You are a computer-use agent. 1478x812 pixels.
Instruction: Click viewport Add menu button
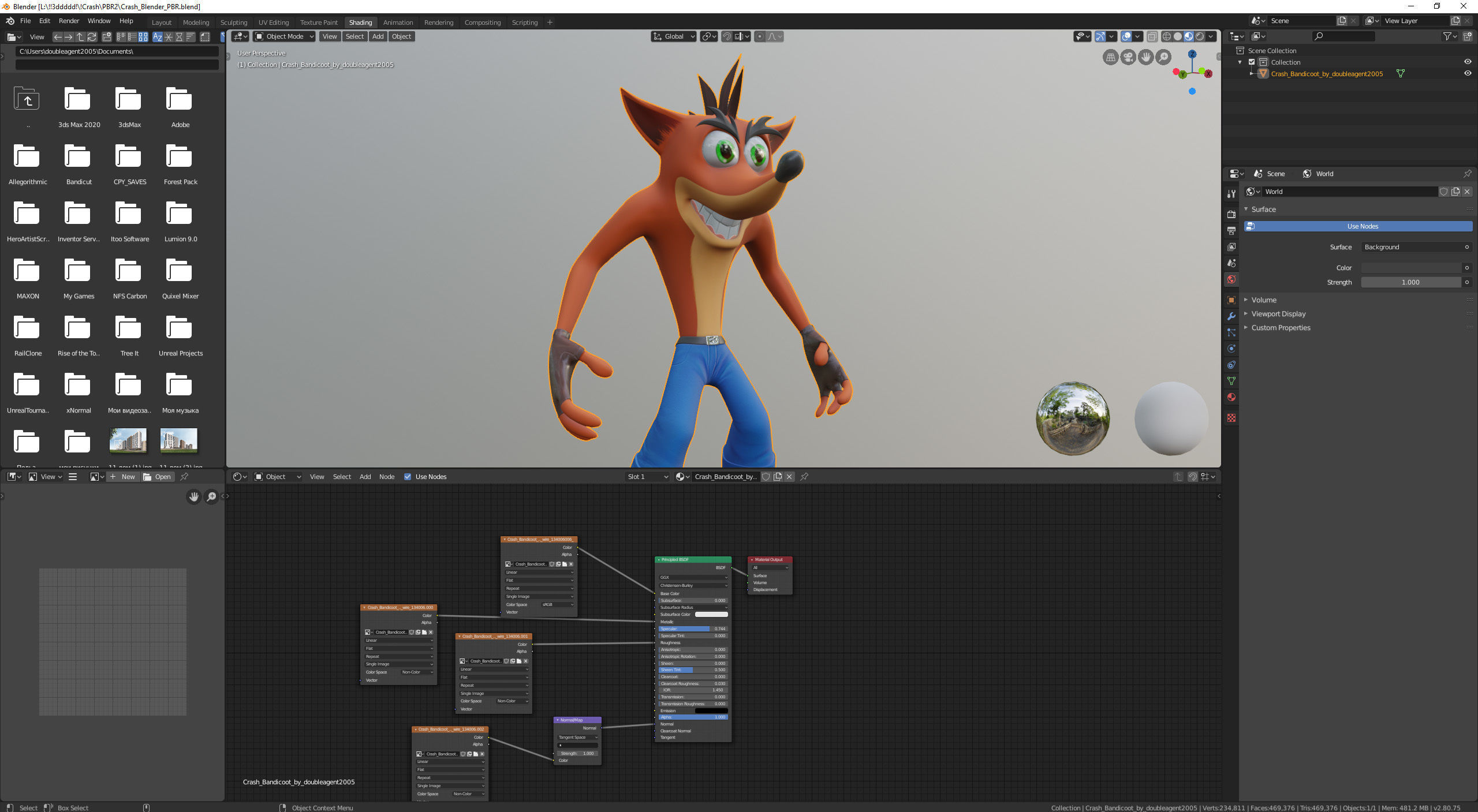tap(378, 36)
